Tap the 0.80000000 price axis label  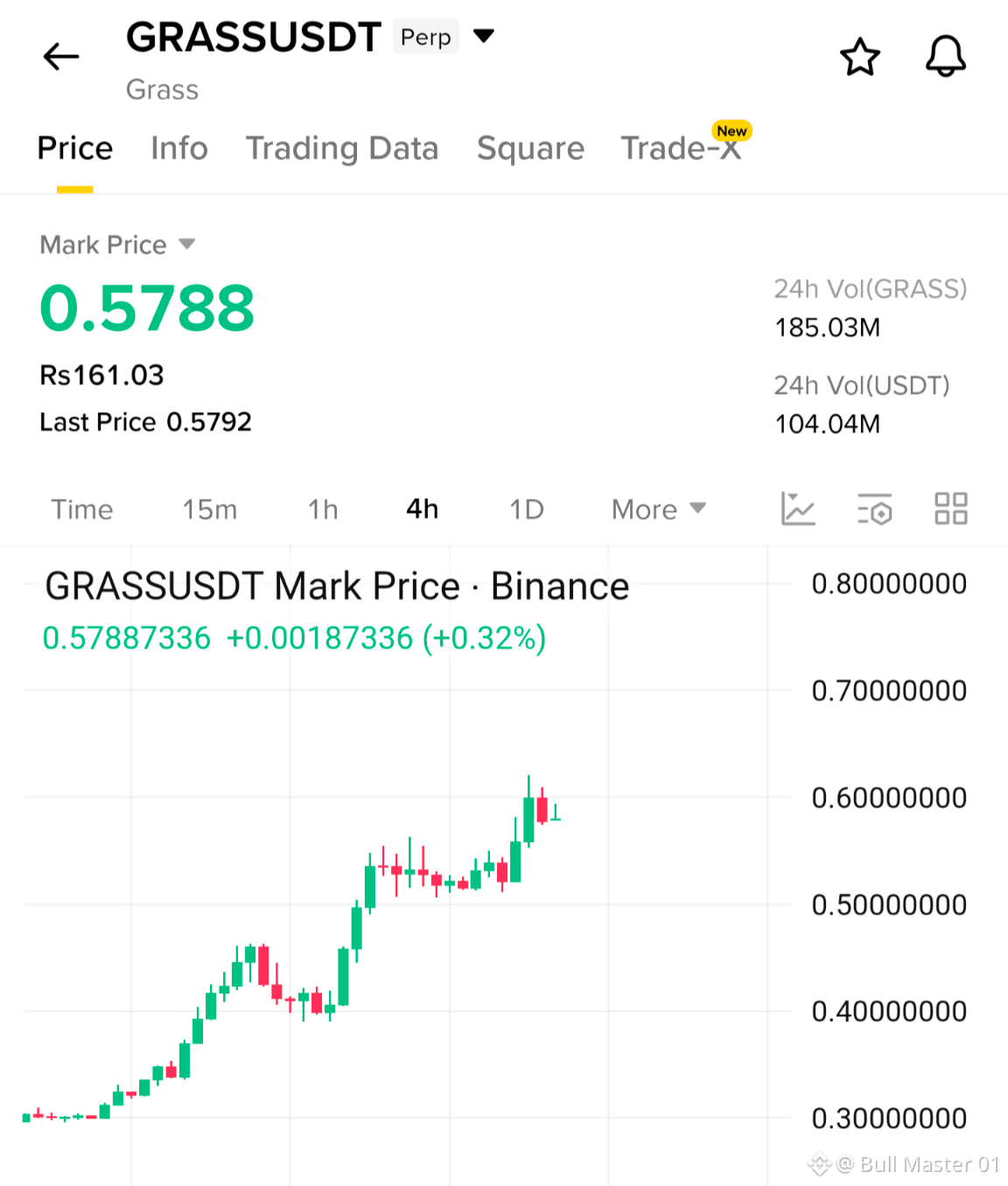[889, 584]
